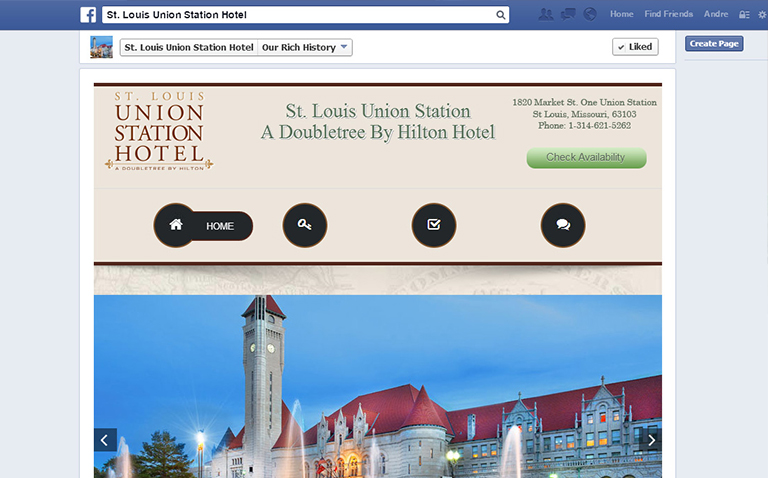Toggle the Liked button
768x478 pixels.
click(635, 47)
